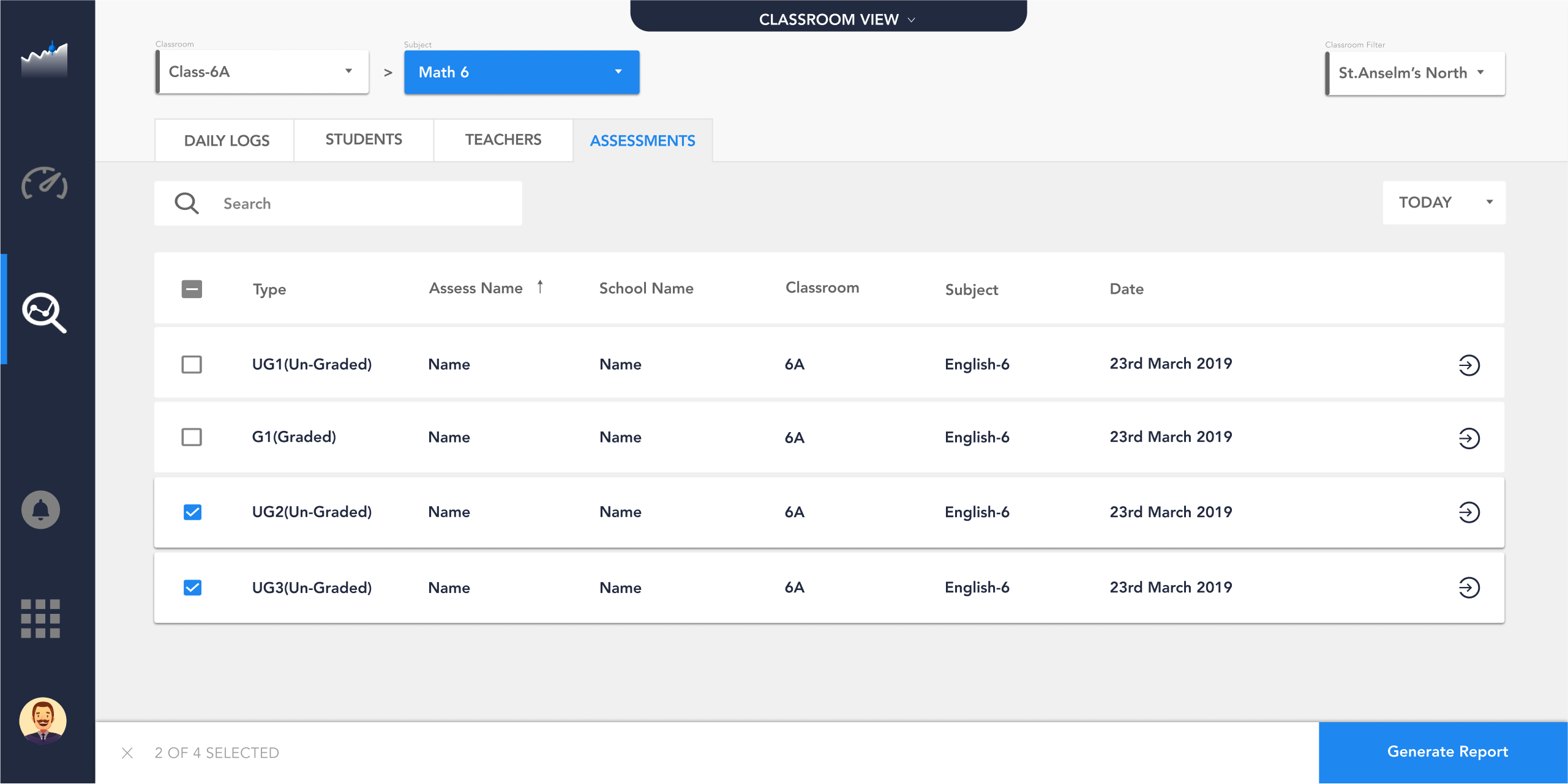Screen dimensions: 1568x784
Task: Click the user avatar in sidebar
Action: [42, 720]
